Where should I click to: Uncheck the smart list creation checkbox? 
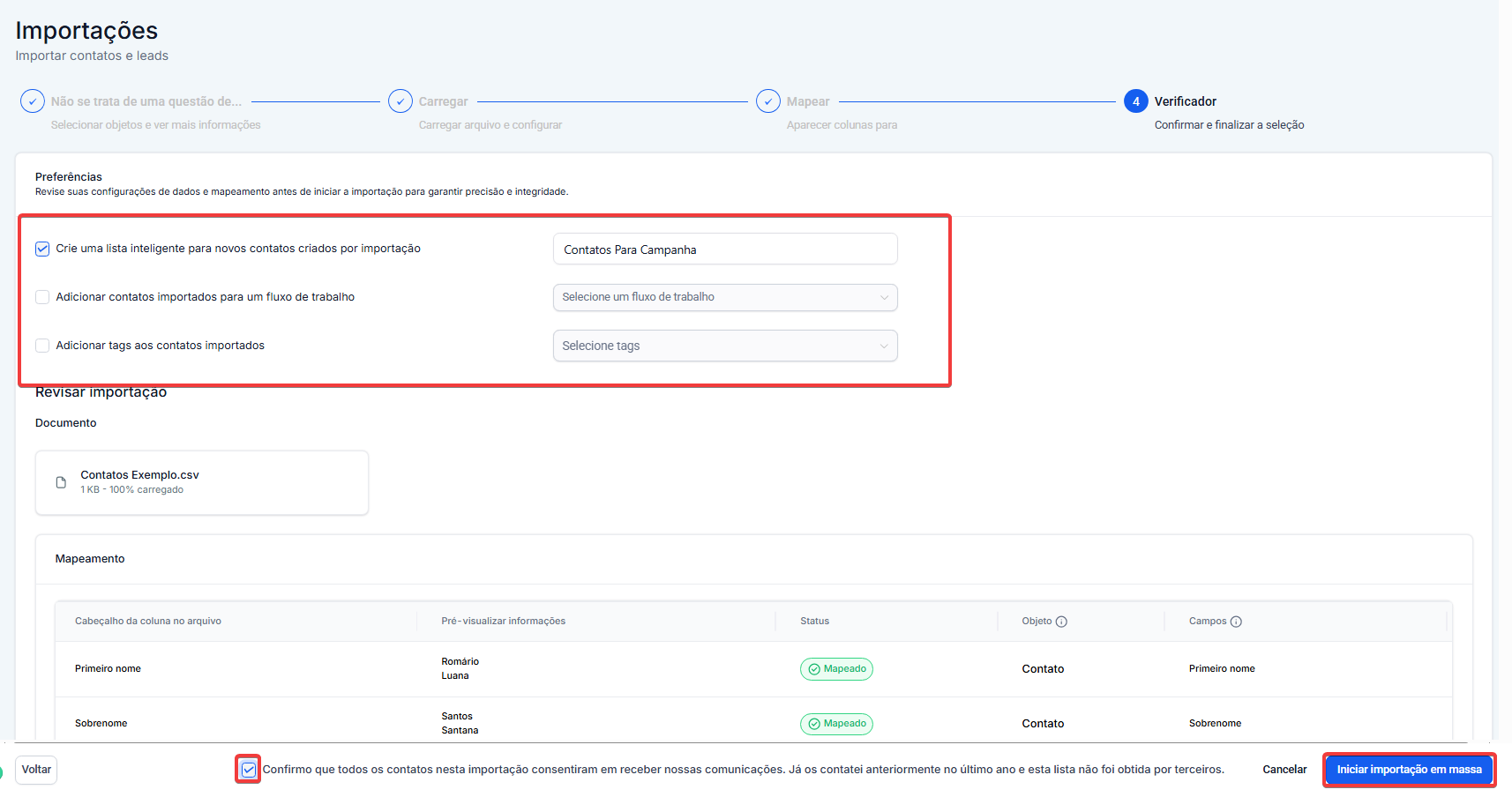tap(42, 249)
